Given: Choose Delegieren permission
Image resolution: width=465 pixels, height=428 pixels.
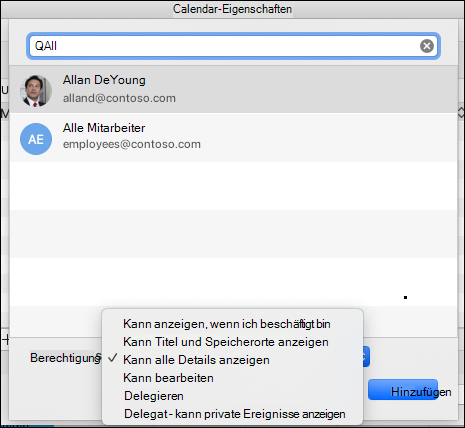Looking at the screenshot, I should tap(154, 396).
